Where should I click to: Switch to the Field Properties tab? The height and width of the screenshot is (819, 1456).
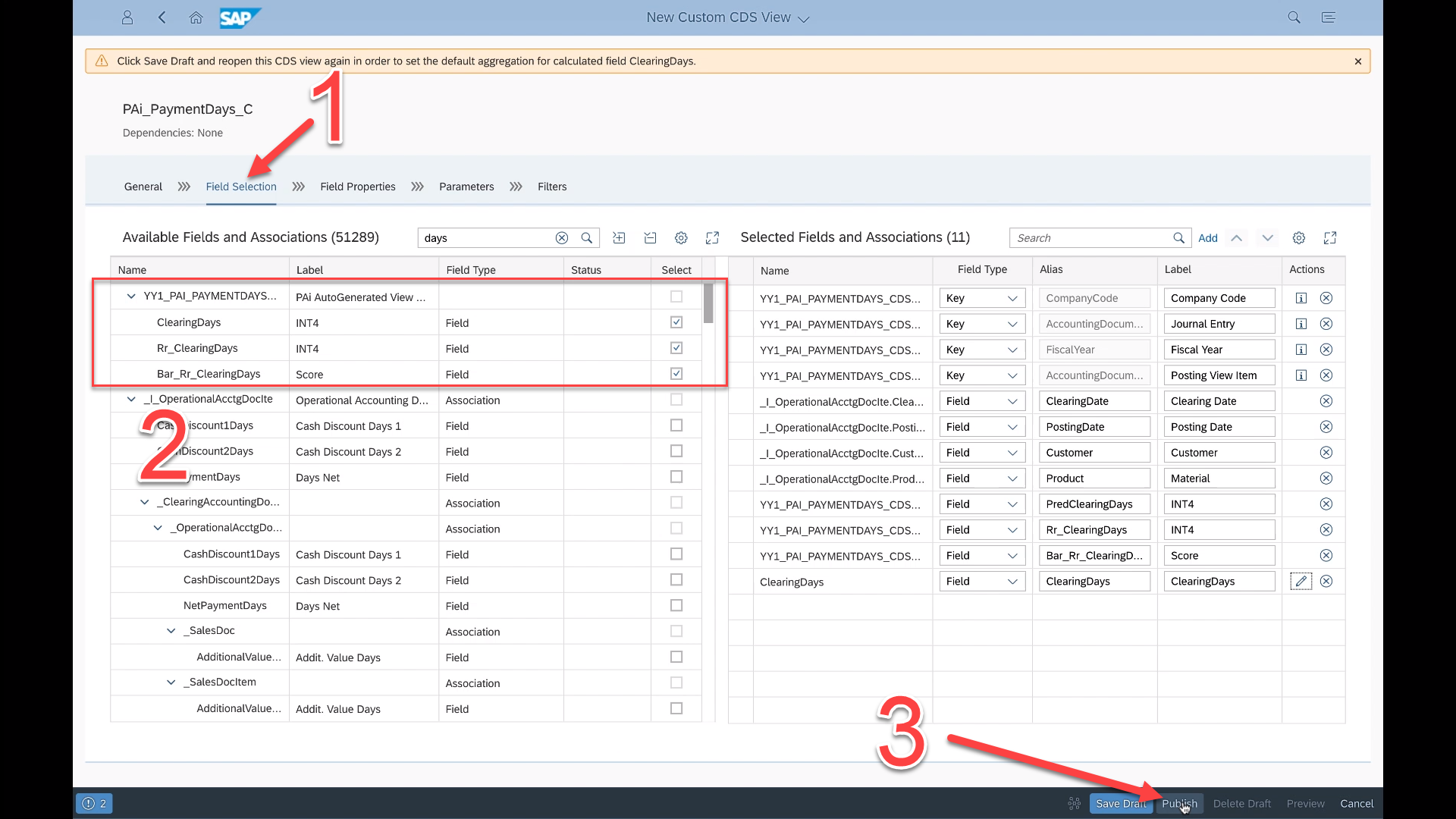pos(357,187)
